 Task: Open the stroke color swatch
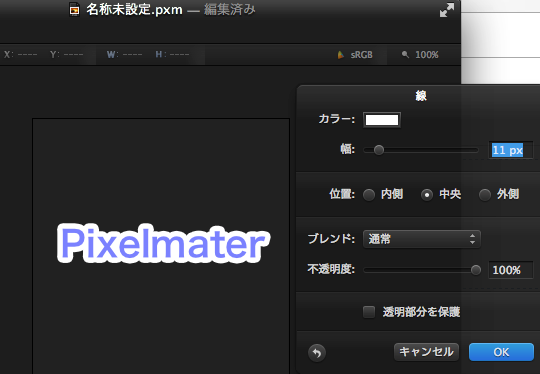tap(382, 120)
